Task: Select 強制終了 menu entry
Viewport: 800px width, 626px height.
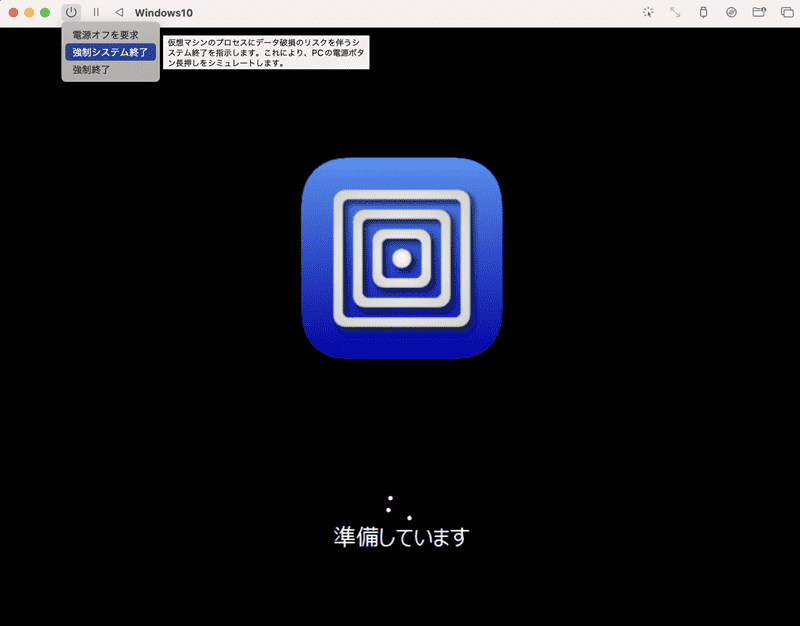Action: coord(110,69)
